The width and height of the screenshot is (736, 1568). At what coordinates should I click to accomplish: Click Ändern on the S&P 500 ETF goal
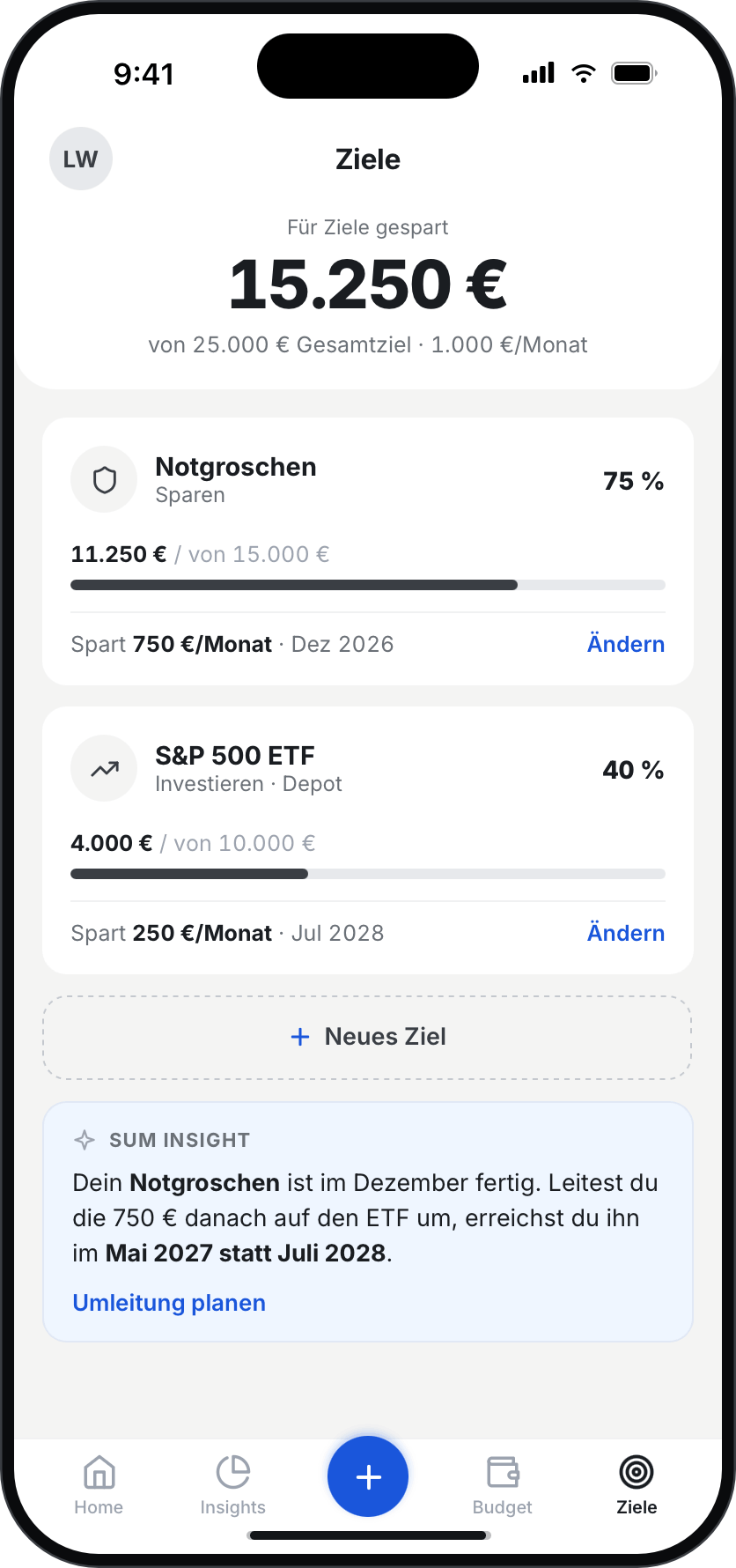[x=626, y=933]
